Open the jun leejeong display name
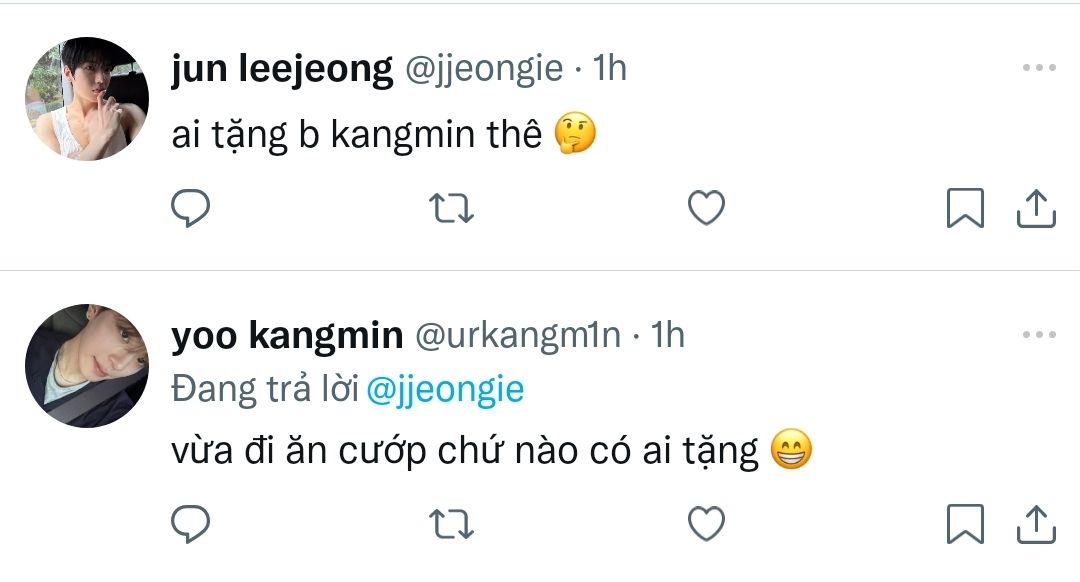Viewport: 1080px width, 582px height. pyautogui.click(x=282, y=69)
